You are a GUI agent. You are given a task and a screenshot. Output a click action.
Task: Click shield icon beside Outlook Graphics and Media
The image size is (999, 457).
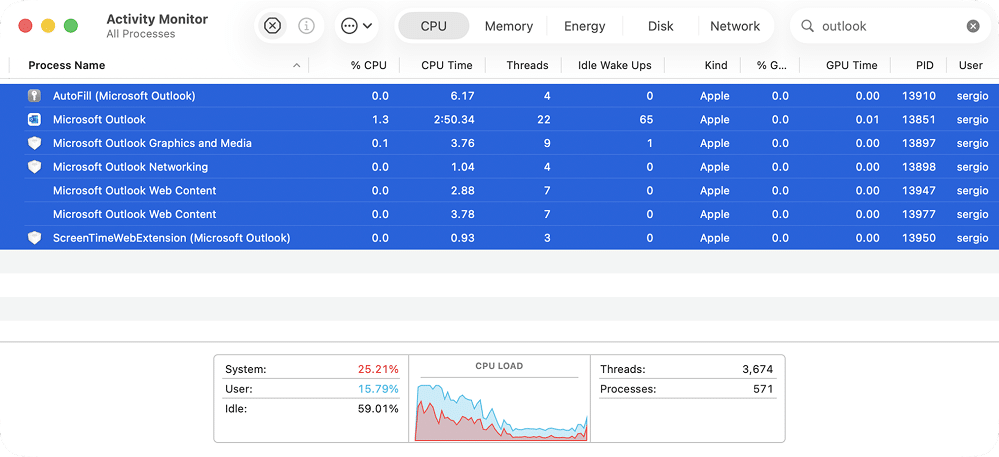point(34,143)
